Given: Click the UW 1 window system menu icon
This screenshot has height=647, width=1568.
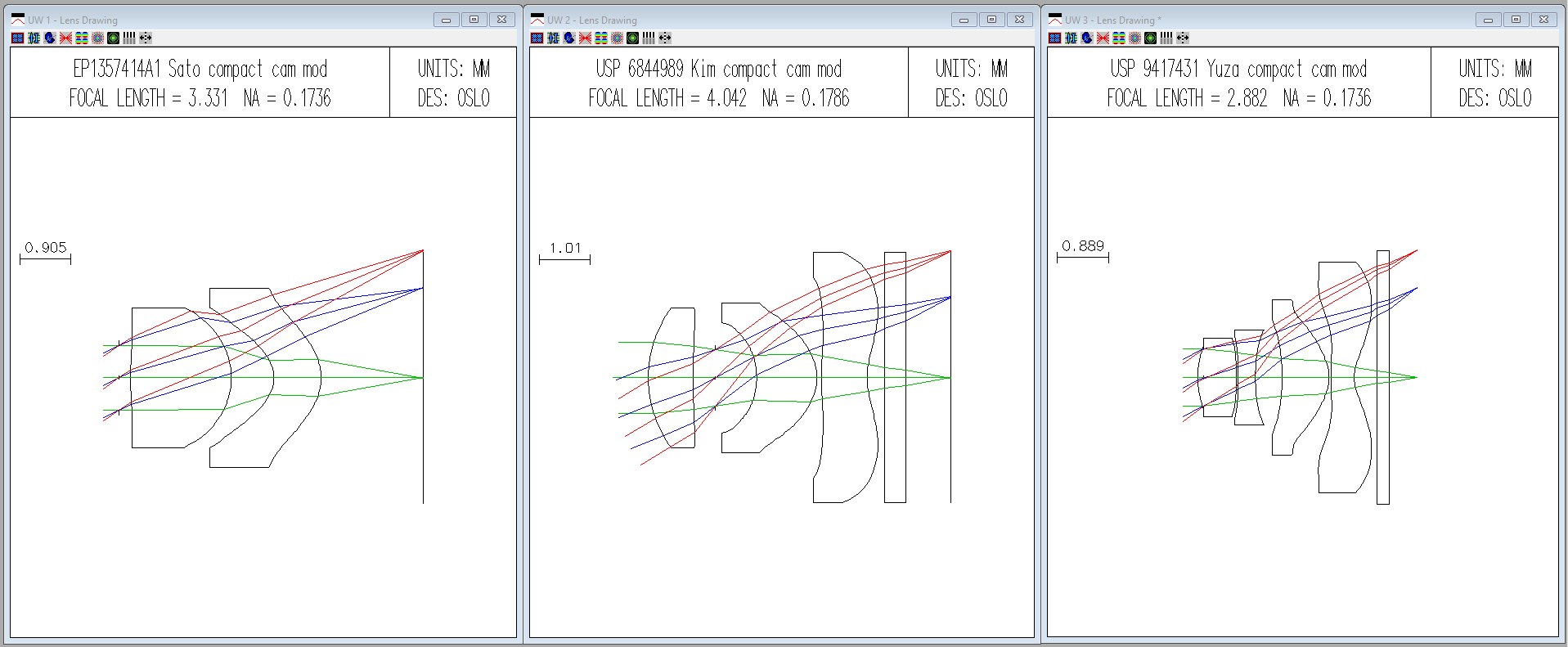Looking at the screenshot, I should click(x=18, y=20).
